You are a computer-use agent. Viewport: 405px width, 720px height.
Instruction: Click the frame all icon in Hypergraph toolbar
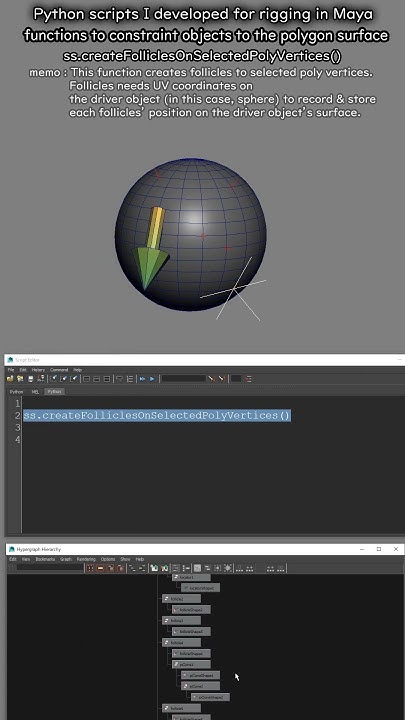click(x=90, y=568)
